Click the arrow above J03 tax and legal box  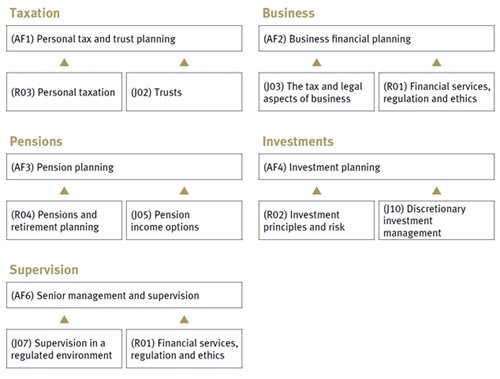point(317,62)
